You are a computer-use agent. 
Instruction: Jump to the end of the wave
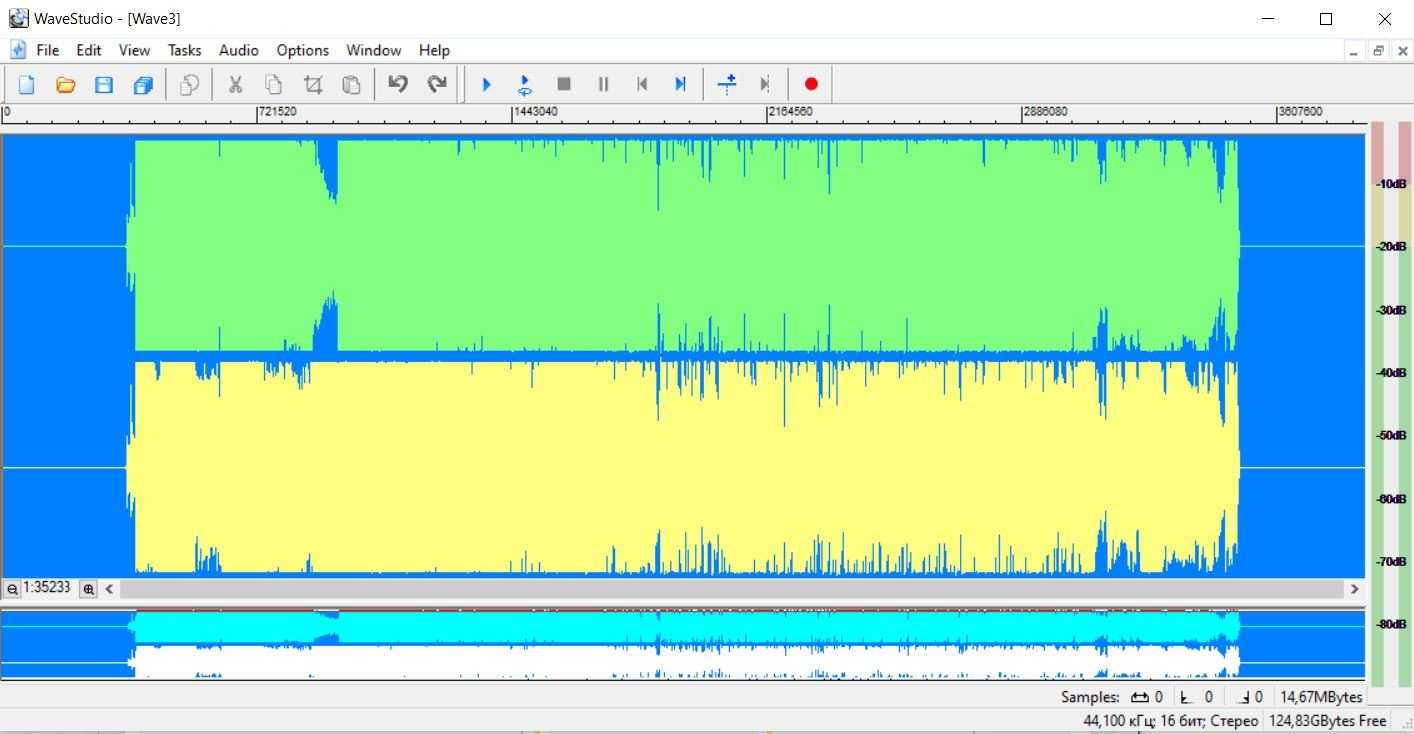point(680,85)
